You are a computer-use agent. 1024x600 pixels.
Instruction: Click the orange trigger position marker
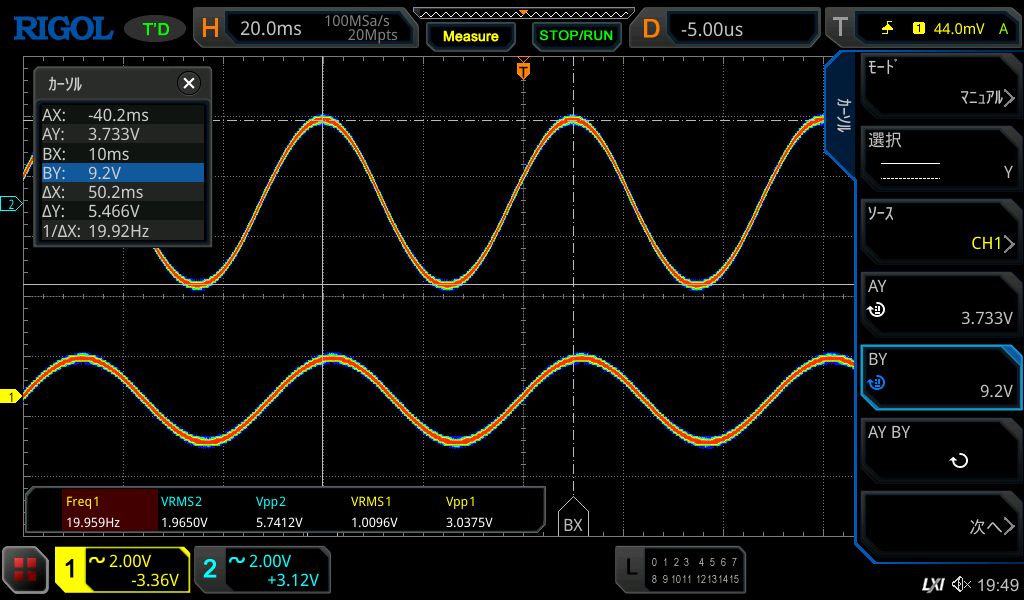point(522,70)
